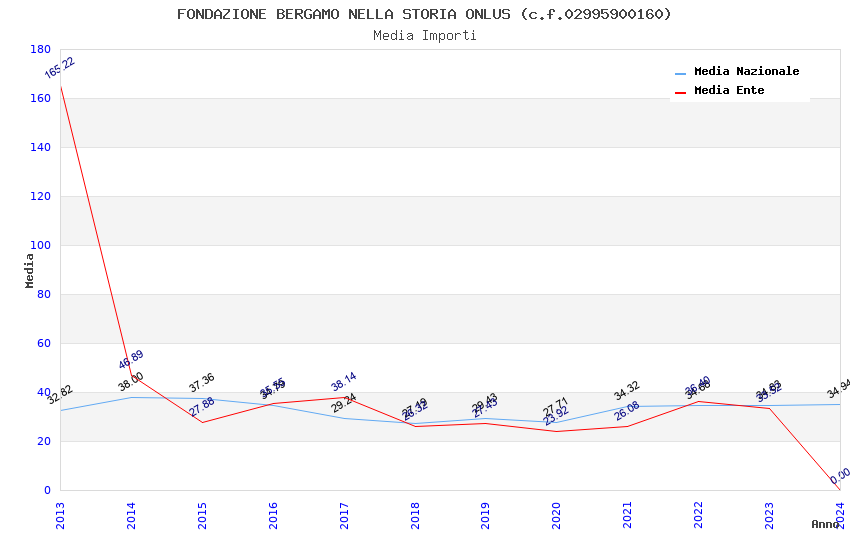Click the 2015 year label

(202, 515)
